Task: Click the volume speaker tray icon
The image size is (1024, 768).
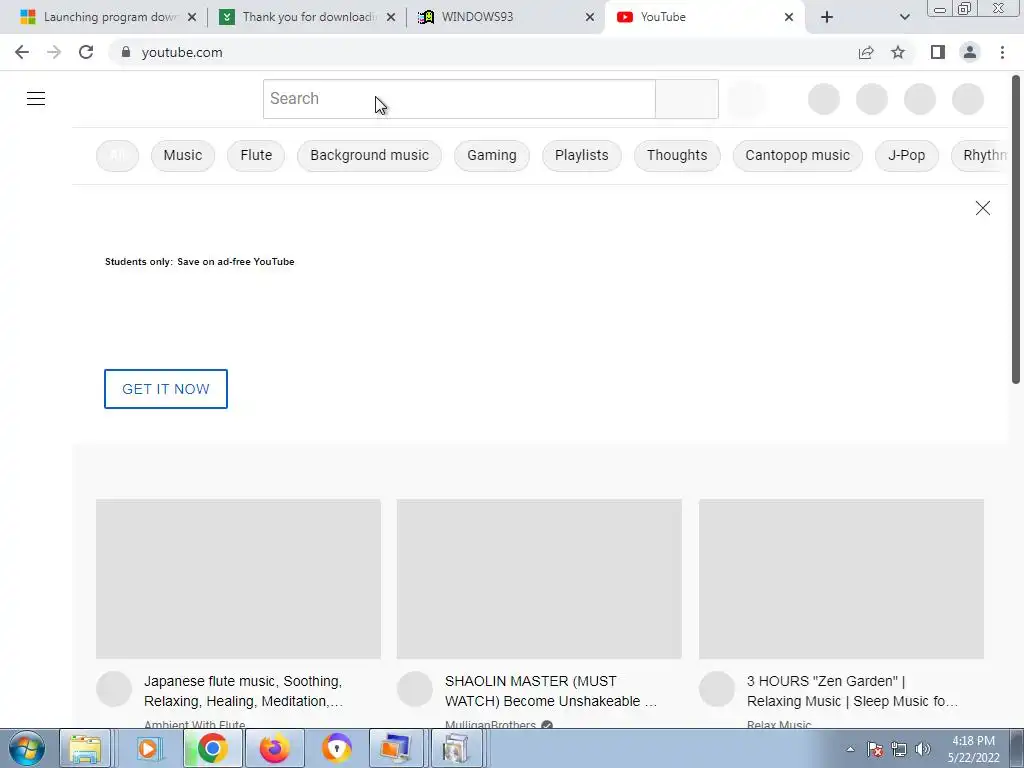Action: coord(923,749)
